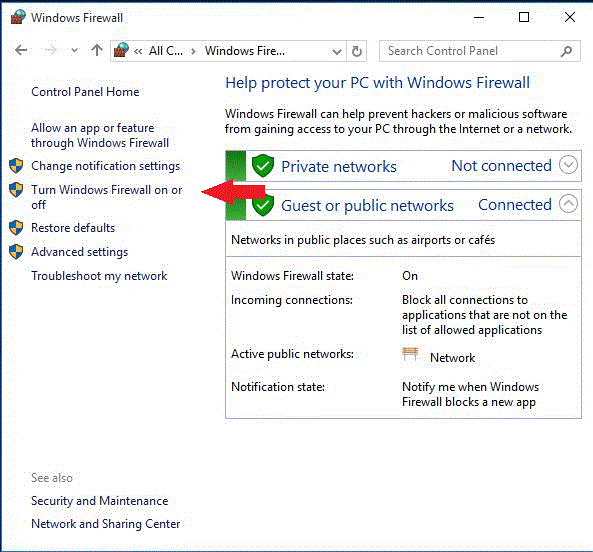The image size is (593, 552).
Task: Click 'Windows Fire...' breadcrumb segment
Action: 245,51
